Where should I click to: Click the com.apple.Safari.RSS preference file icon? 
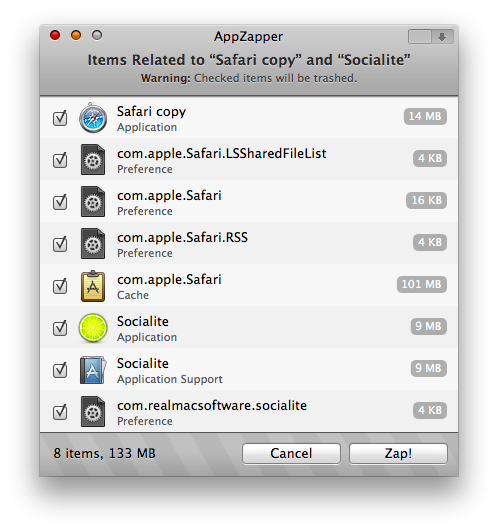[93, 244]
